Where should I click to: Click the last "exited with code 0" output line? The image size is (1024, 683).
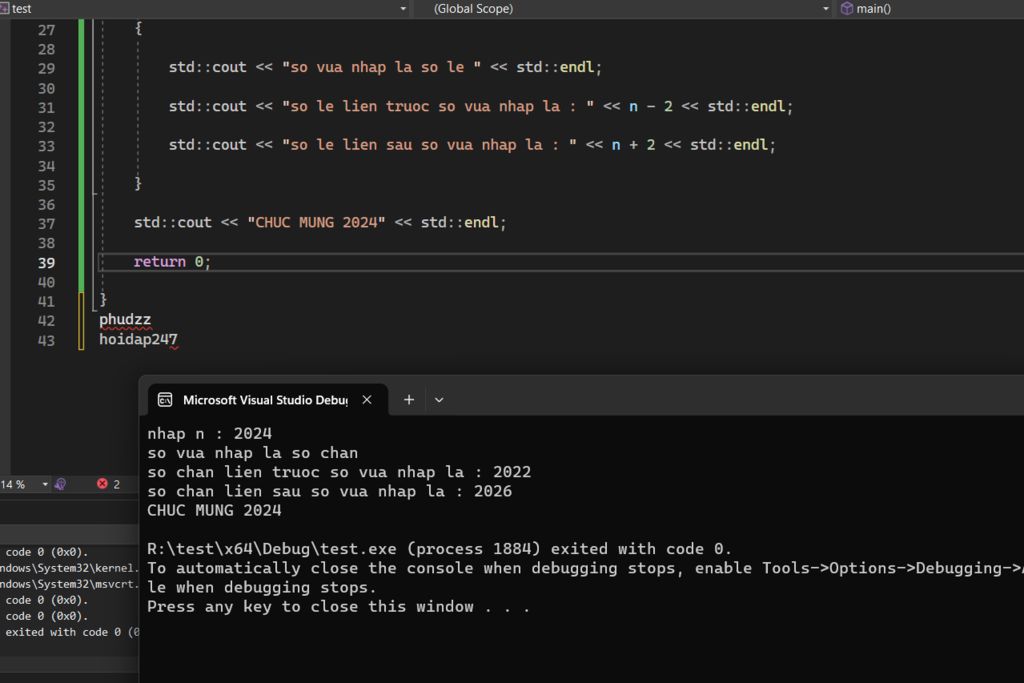[x=72, y=632]
